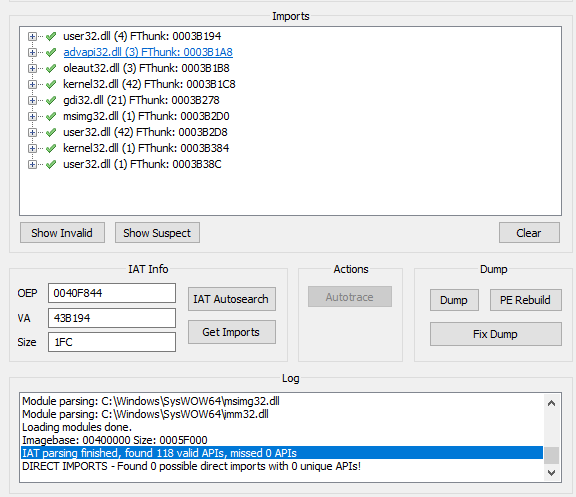Select the highlighted advapi32.dll import link
The image size is (576, 497).
pos(148,52)
